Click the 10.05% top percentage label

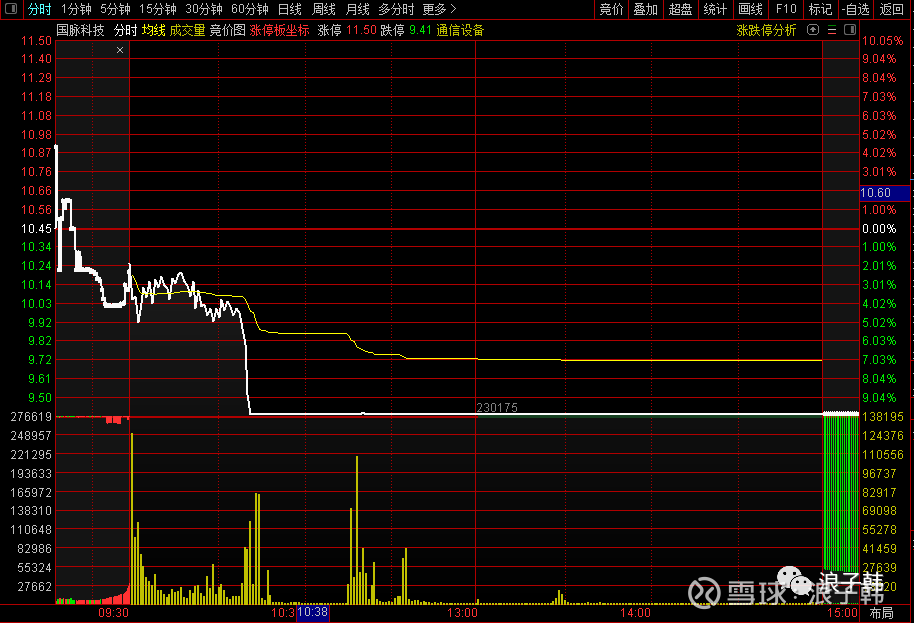pyautogui.click(x=882, y=41)
